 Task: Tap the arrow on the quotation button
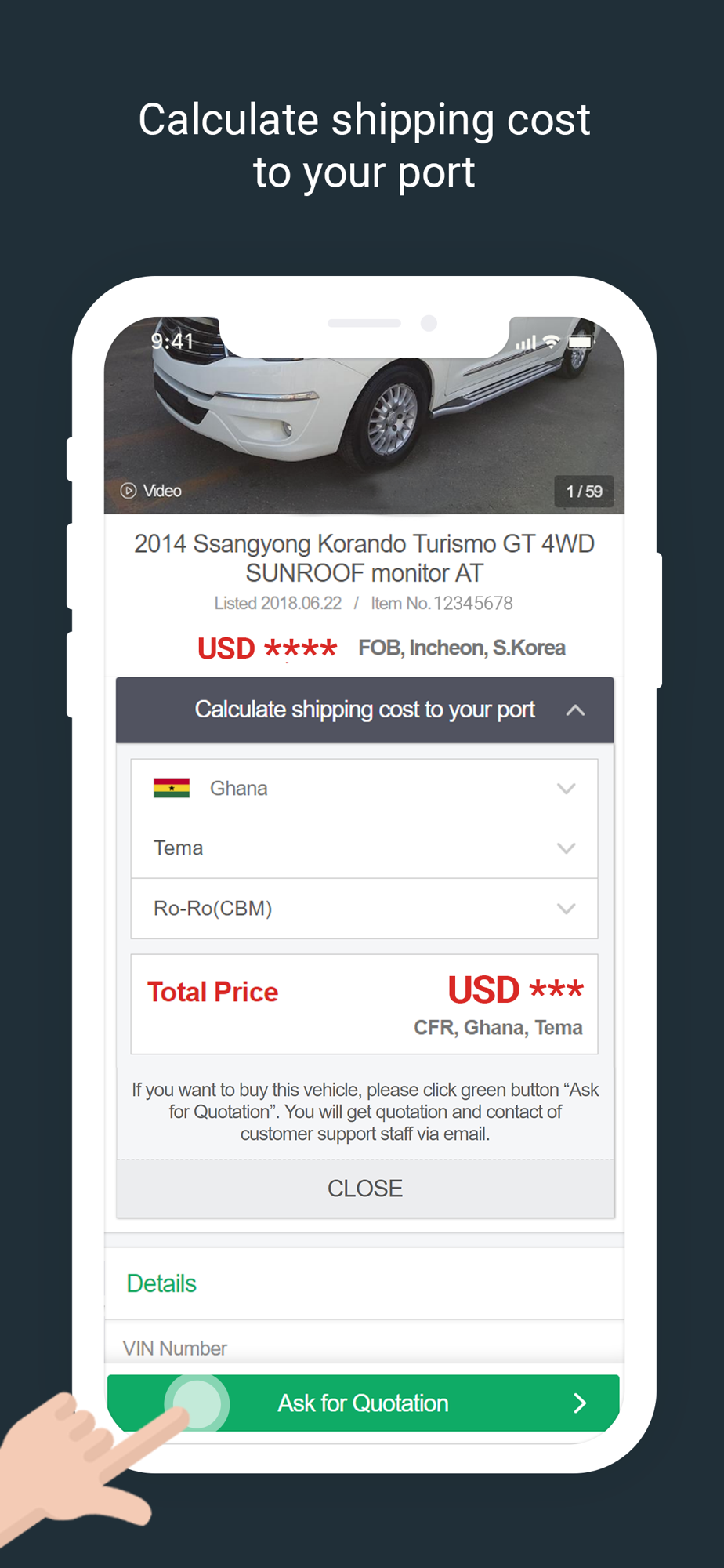580,1403
